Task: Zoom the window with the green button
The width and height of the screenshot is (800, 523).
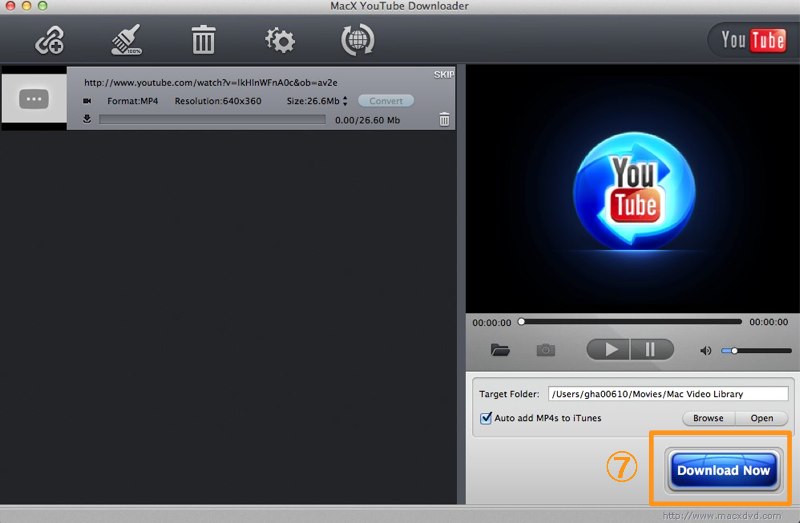Action: click(42, 6)
